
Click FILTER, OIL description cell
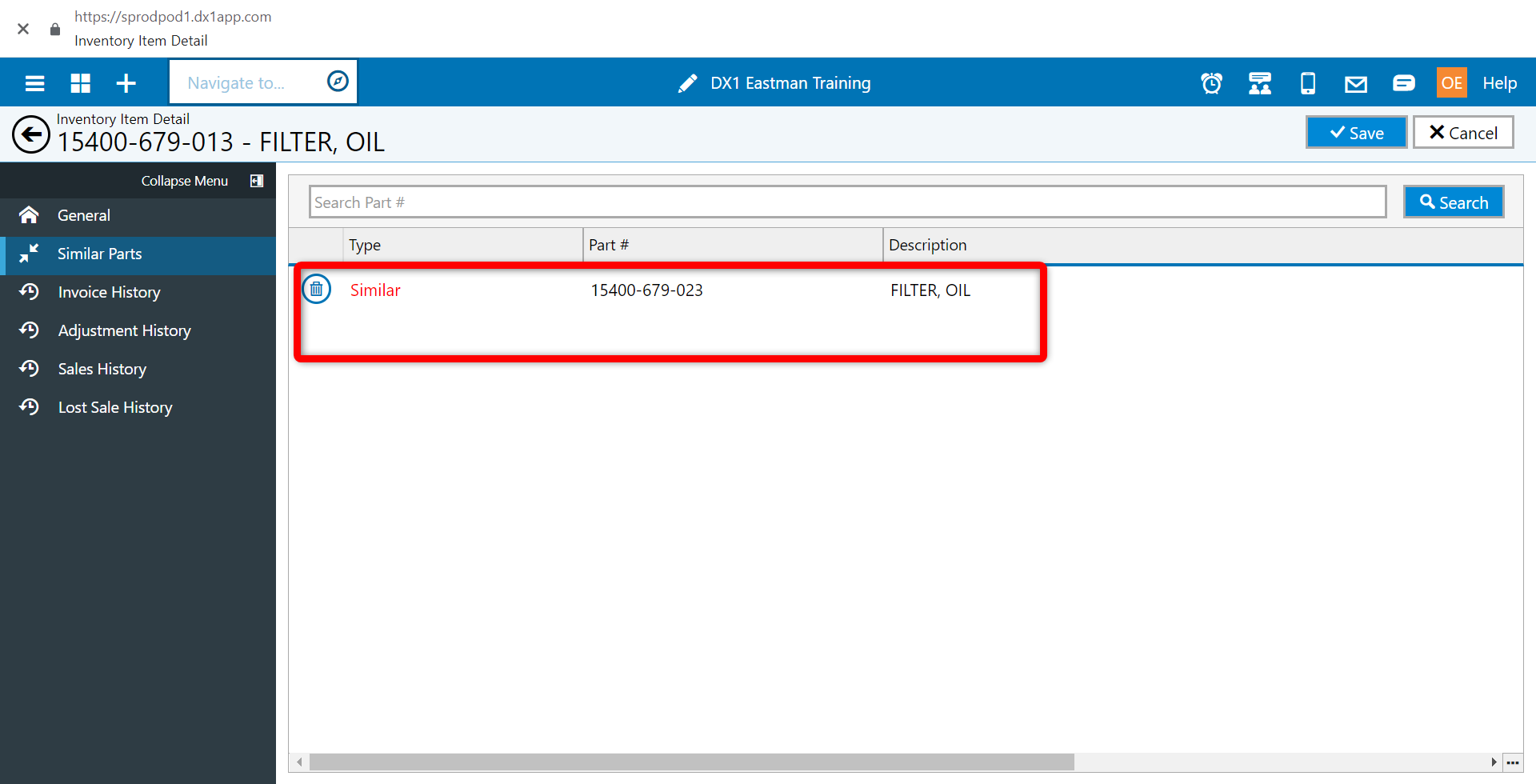(930, 290)
